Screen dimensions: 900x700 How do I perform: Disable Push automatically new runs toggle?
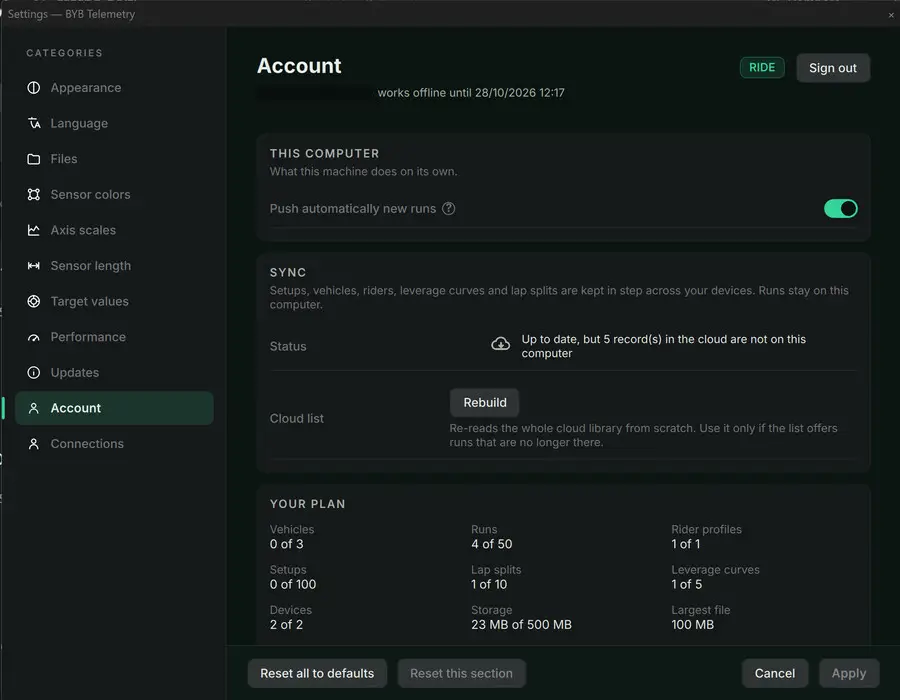click(841, 208)
